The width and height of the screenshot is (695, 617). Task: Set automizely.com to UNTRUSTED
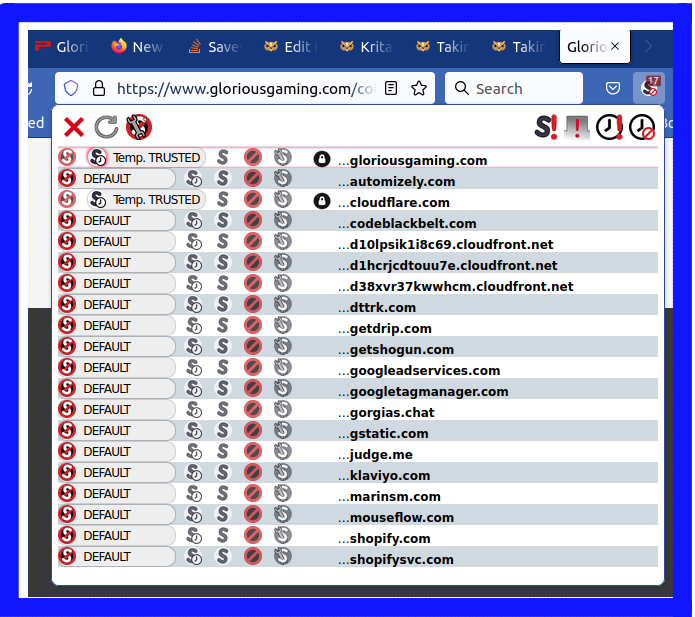pos(253,179)
